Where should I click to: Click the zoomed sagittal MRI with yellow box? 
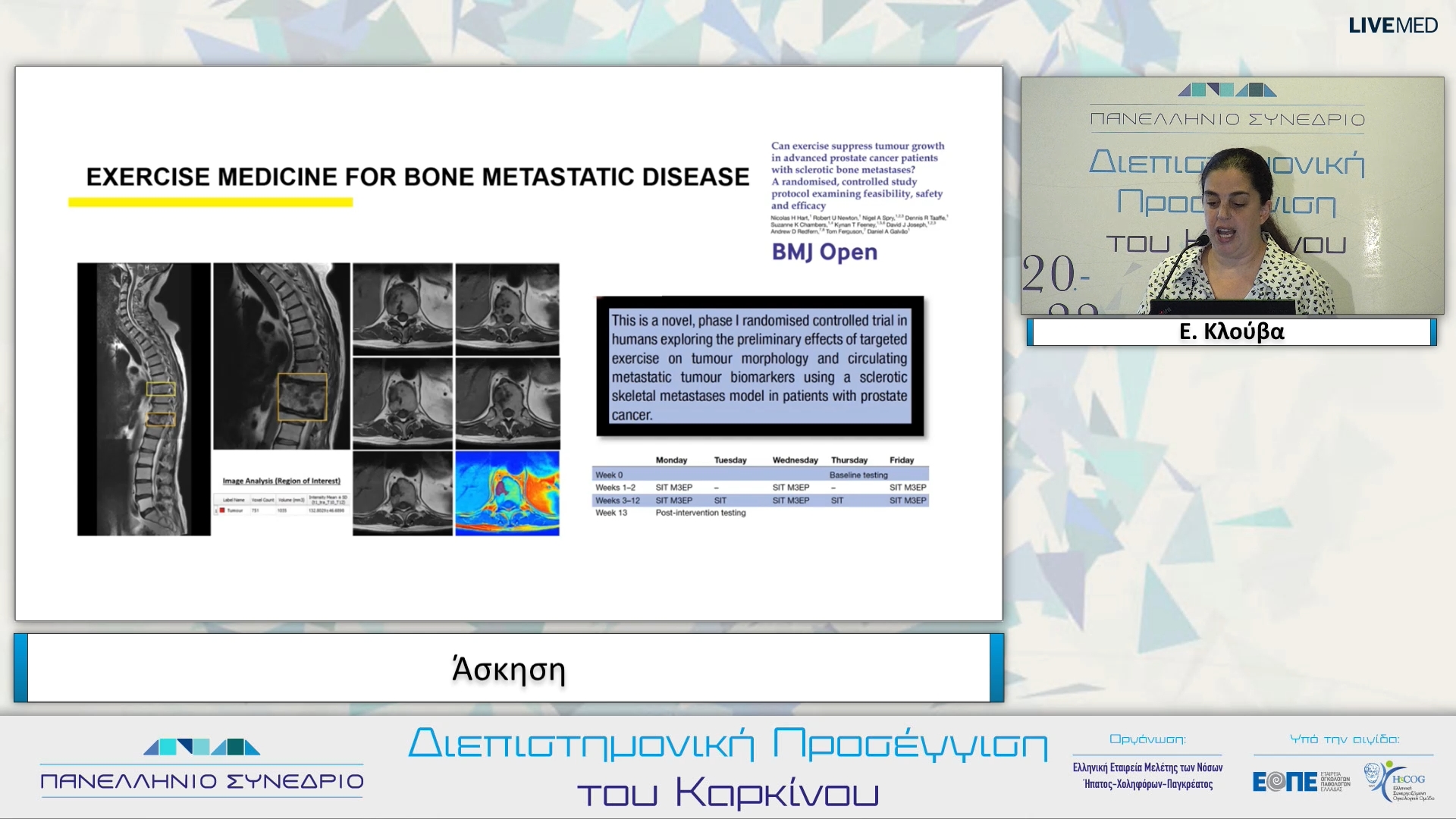[x=281, y=356]
